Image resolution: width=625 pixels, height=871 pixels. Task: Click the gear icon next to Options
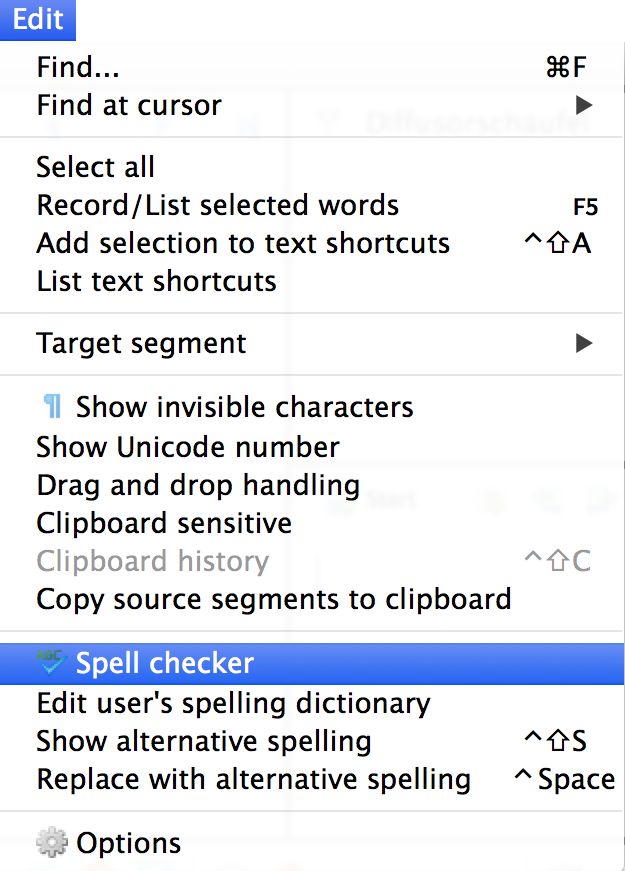(x=51, y=843)
